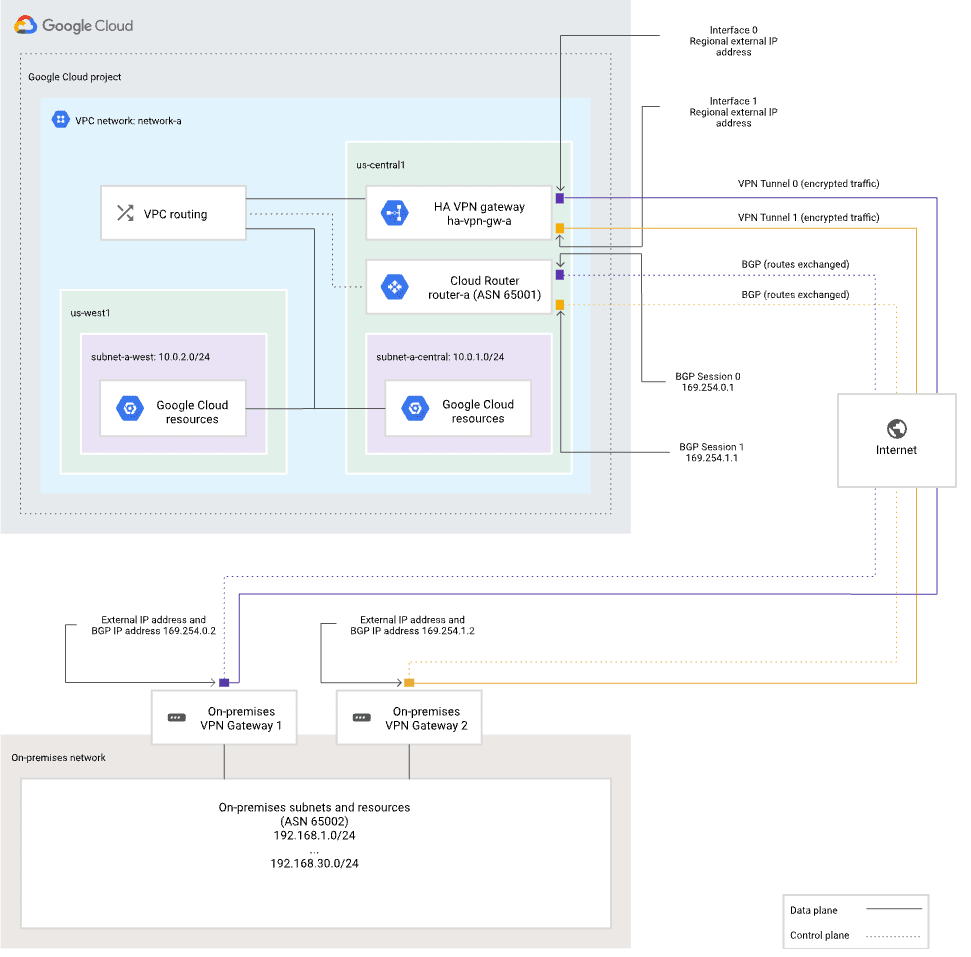Click the On-premises VPN Gateway 1 device icon

point(176,718)
